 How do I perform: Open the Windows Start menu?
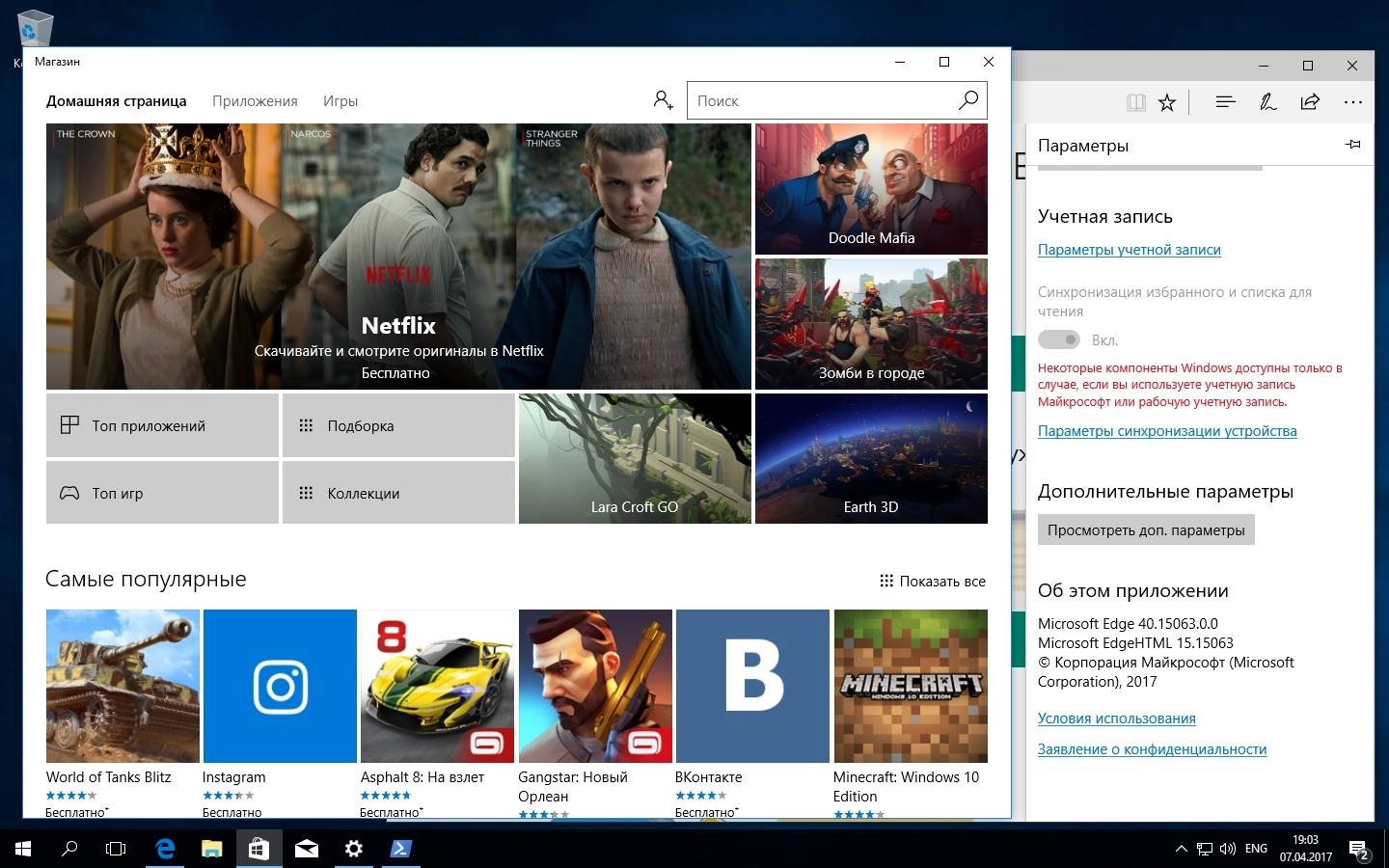(23, 849)
